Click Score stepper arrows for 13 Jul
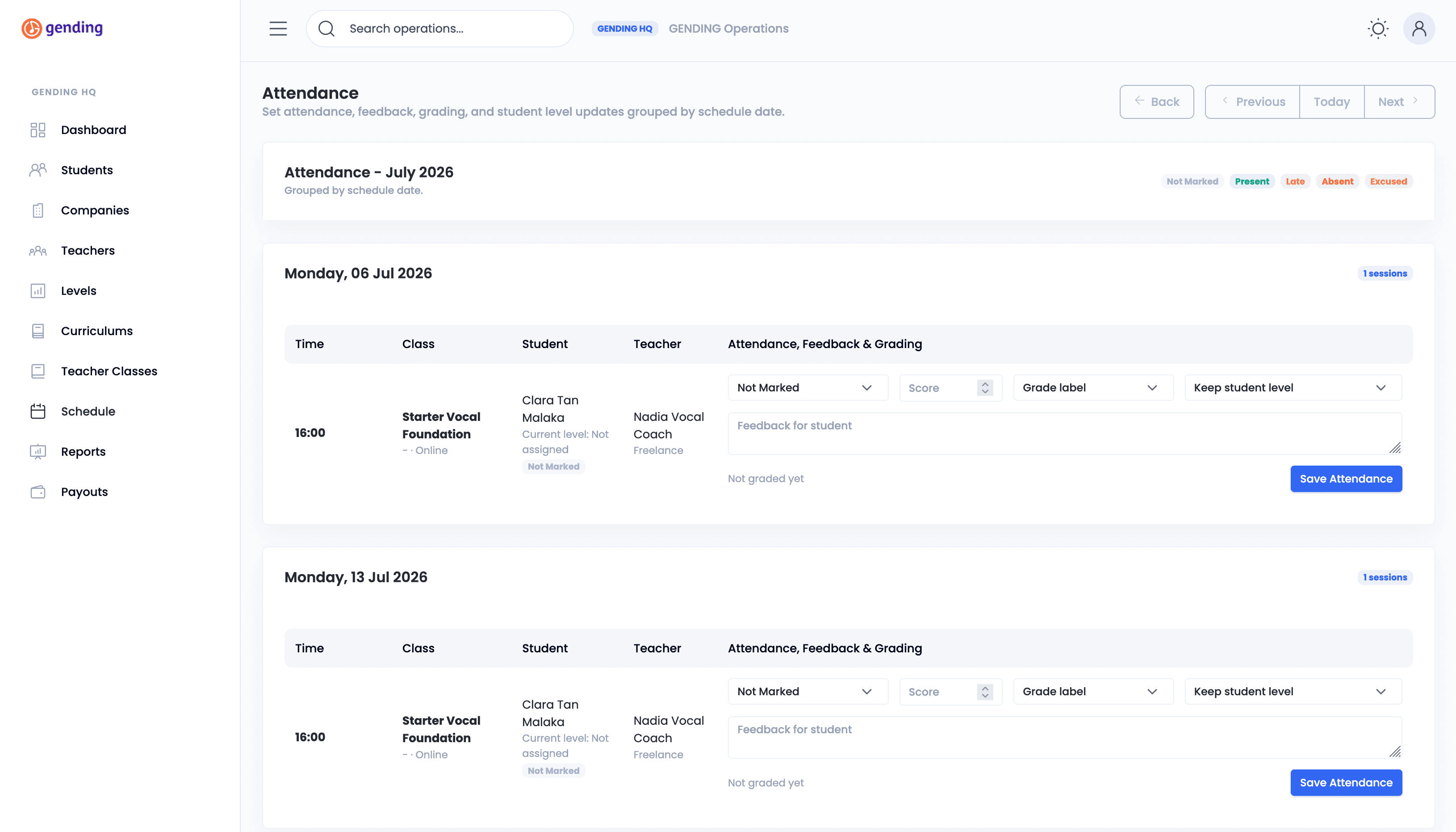The image size is (1456, 832). 985,691
